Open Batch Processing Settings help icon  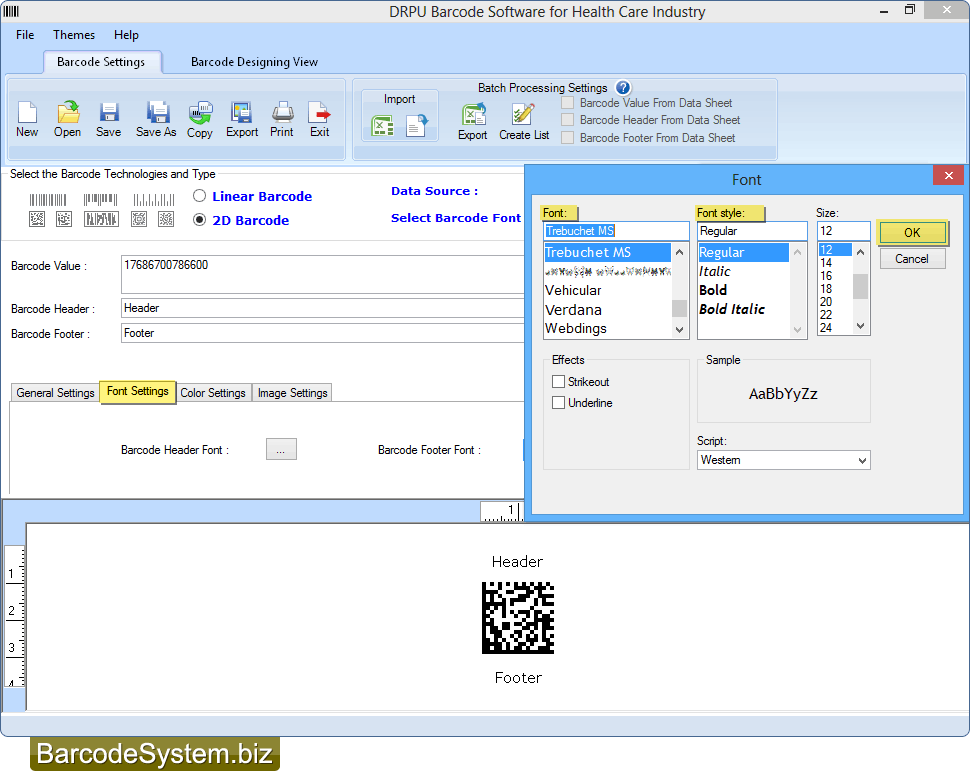pyautogui.click(x=623, y=88)
